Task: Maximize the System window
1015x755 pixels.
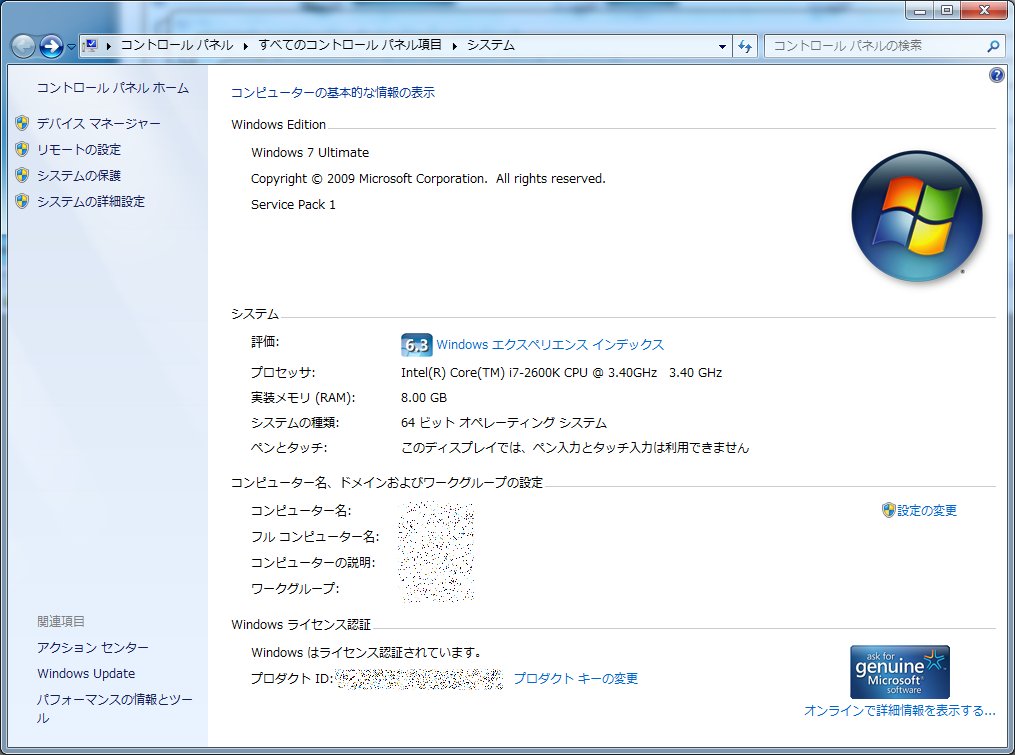Action: pyautogui.click(x=946, y=10)
